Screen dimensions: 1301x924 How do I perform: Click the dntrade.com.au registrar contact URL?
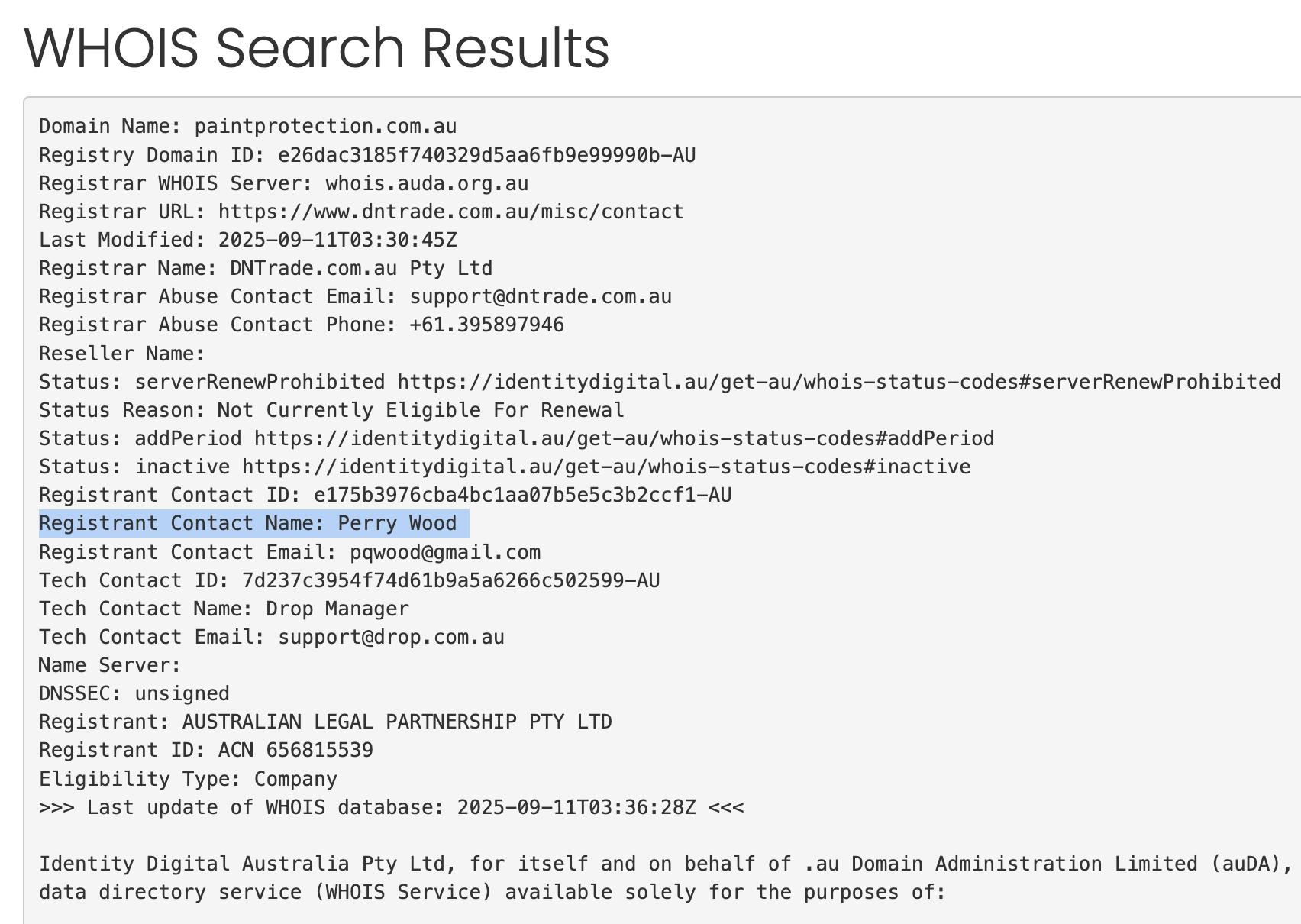[450, 212]
